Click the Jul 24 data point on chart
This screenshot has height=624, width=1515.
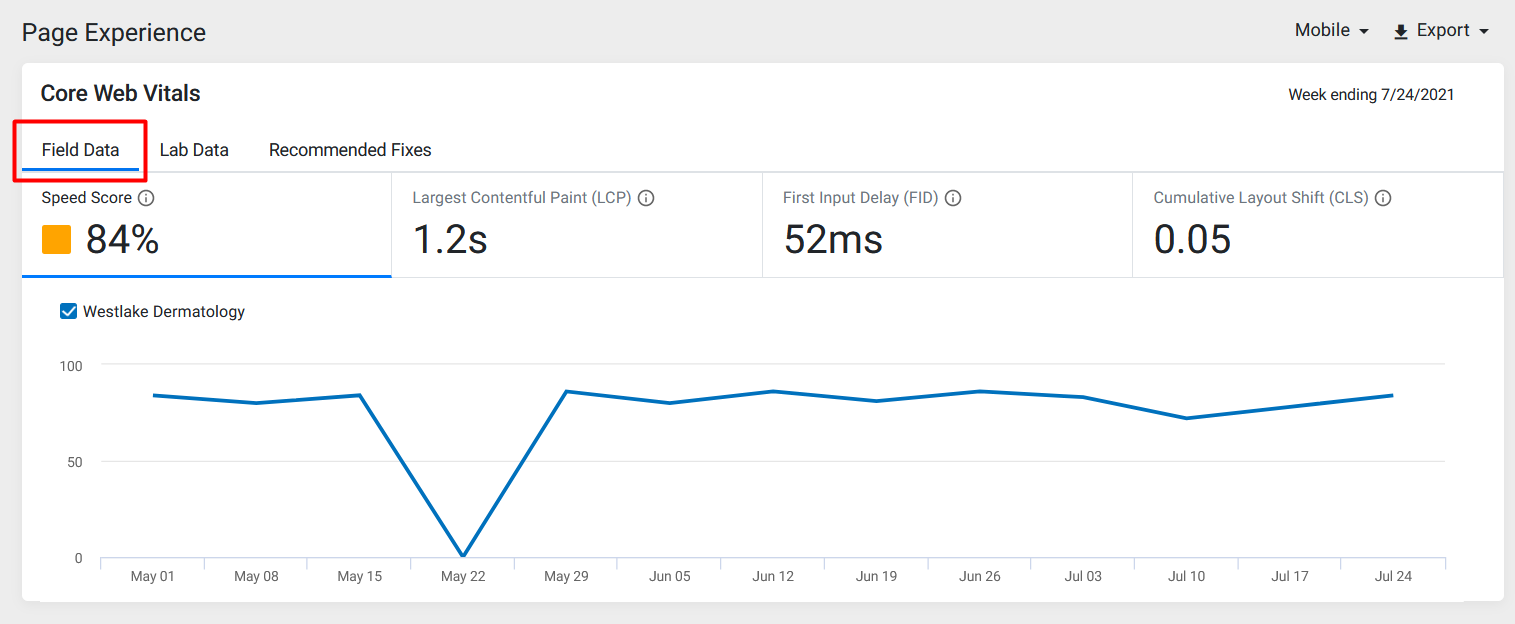pyautogui.click(x=1392, y=395)
